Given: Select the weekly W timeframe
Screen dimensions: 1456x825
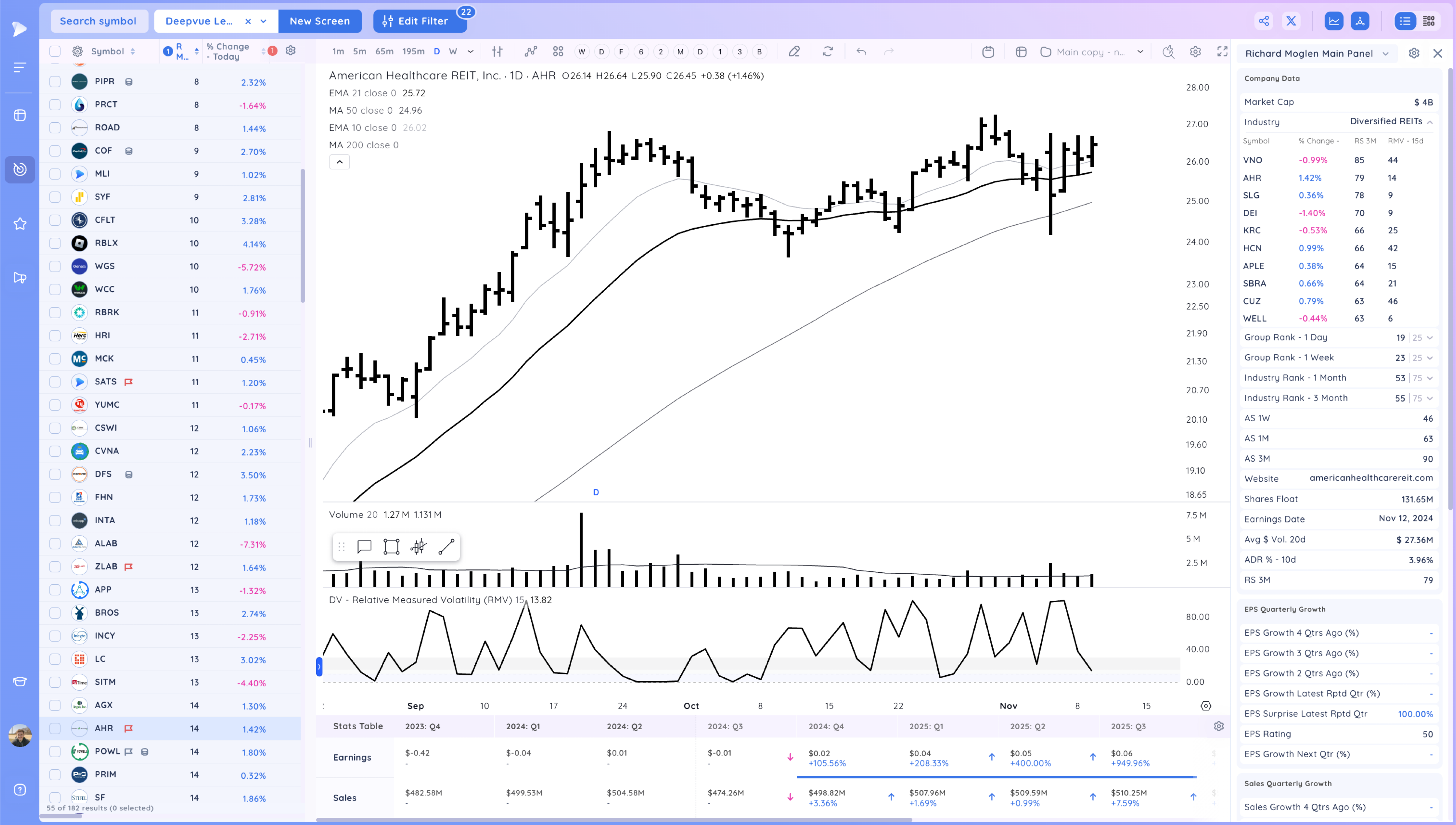Looking at the screenshot, I should (452, 52).
